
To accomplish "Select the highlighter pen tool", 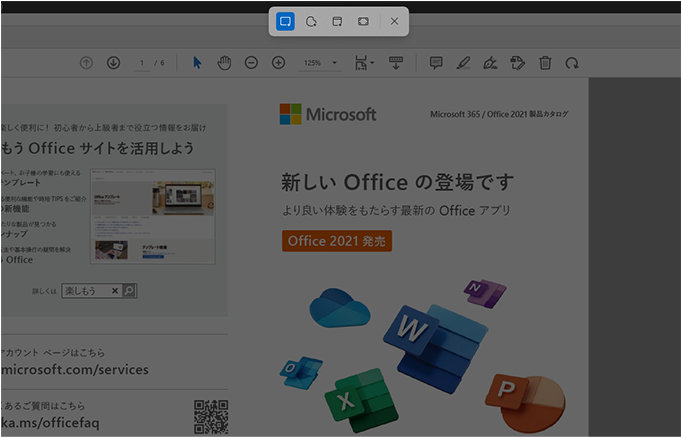I will [463, 63].
